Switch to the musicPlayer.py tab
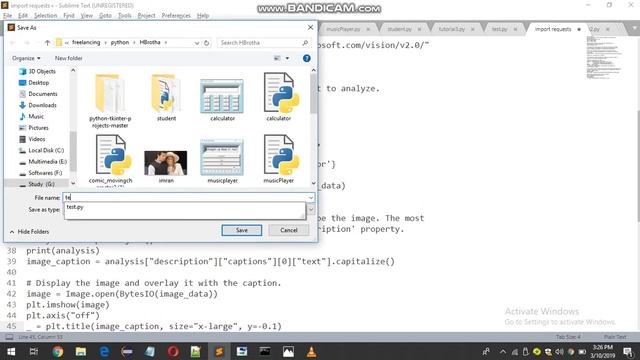 click(343, 29)
